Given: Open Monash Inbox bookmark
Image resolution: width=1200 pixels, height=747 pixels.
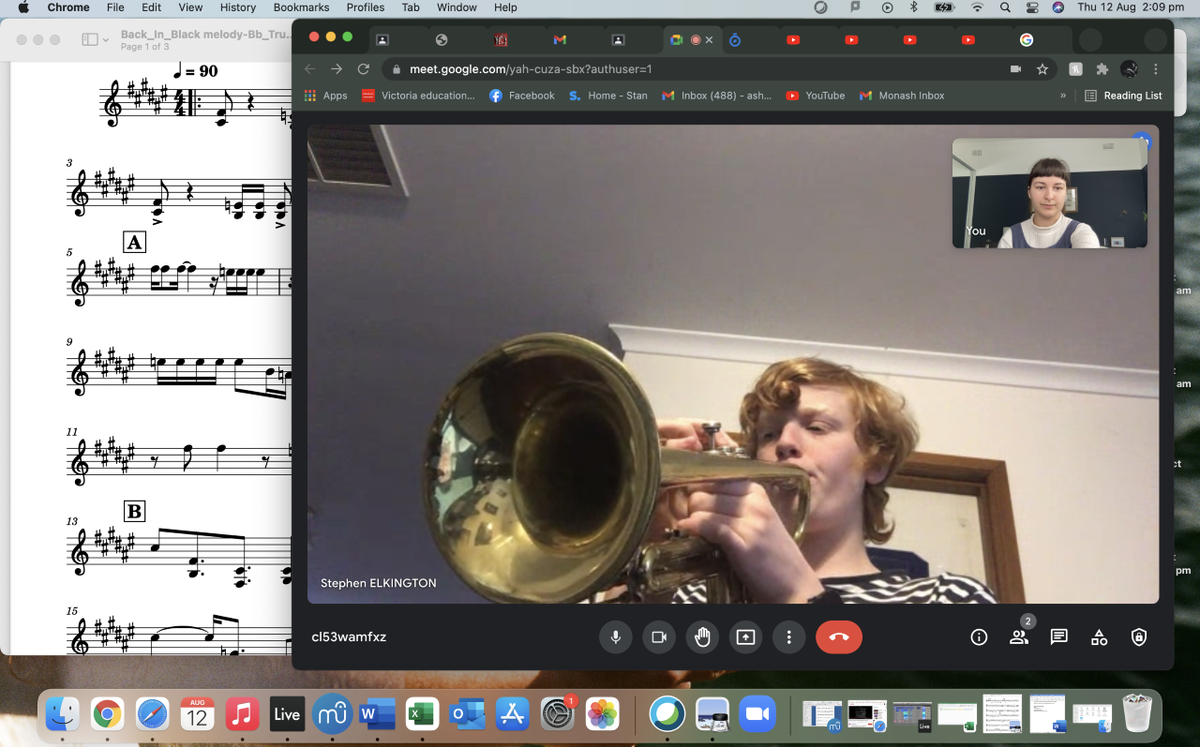Looking at the screenshot, I should [x=902, y=96].
